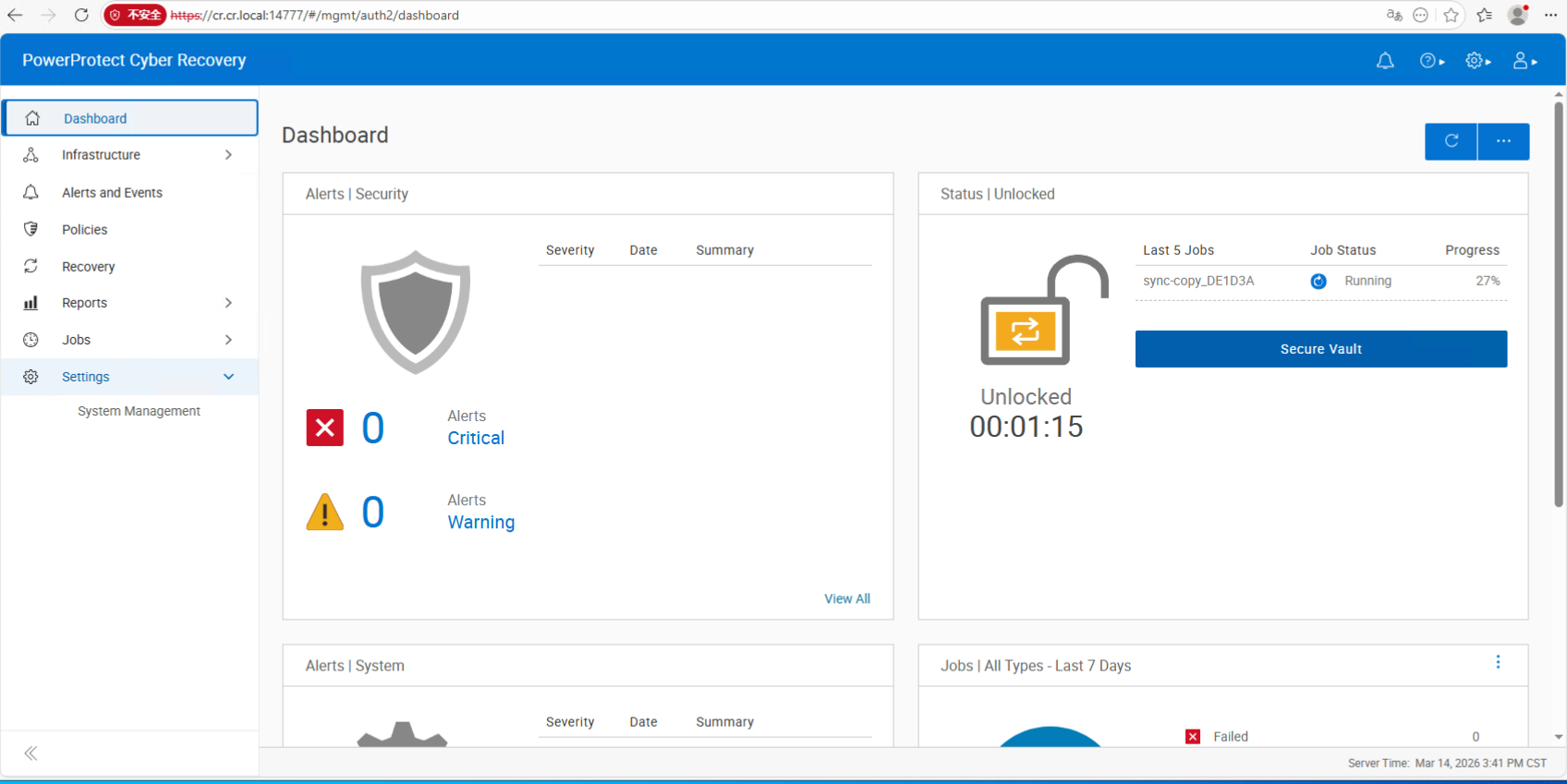1567x784 pixels.
Task: Click the unlocked vault padlock graphic
Action: (x=1044, y=309)
